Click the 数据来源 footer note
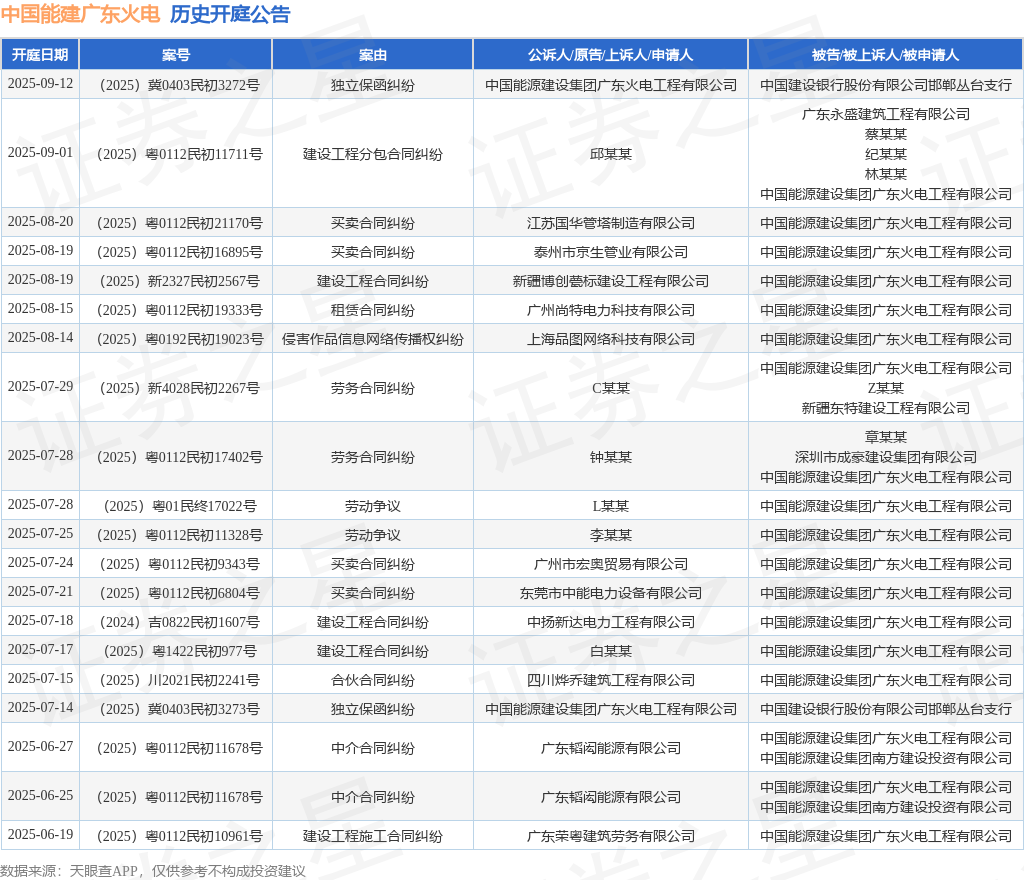 tap(153, 871)
